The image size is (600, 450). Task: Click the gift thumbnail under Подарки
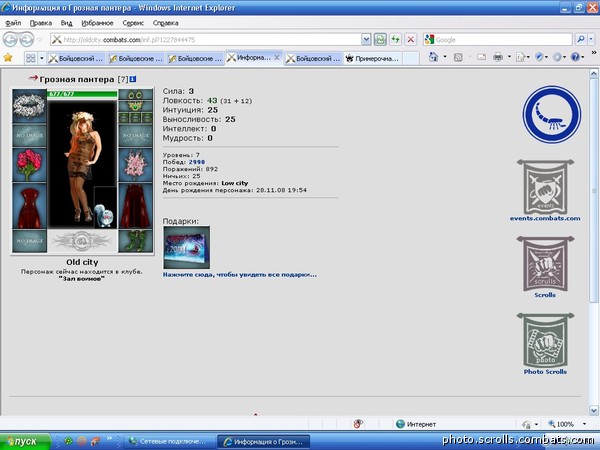click(x=187, y=247)
